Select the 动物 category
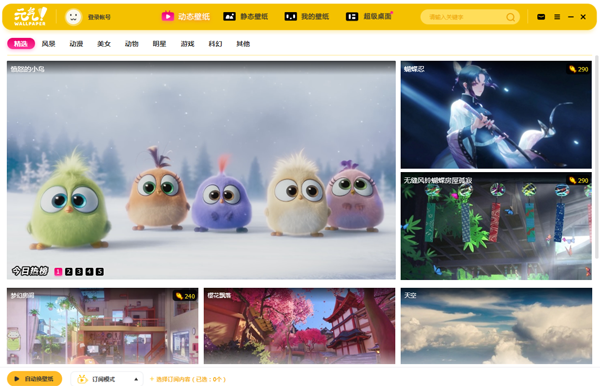Viewport: 600px width, 386px height. point(132,44)
